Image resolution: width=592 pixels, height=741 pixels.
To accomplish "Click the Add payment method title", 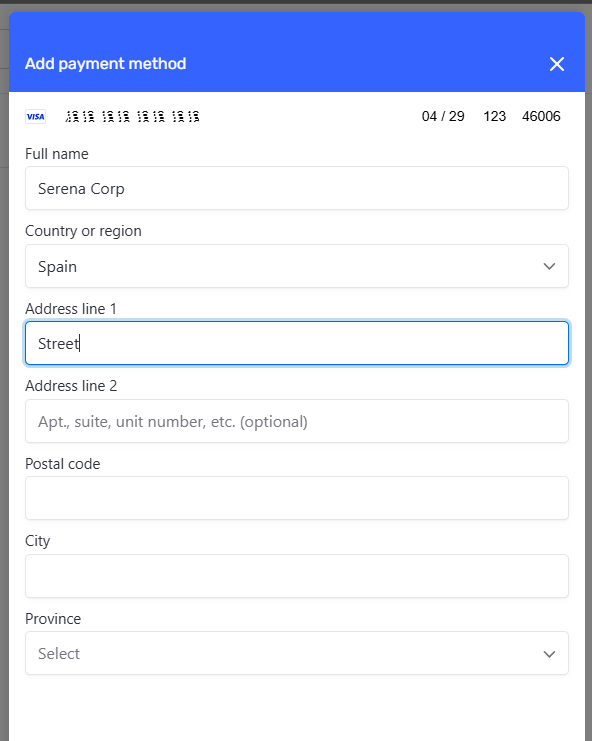I will click(x=105, y=64).
